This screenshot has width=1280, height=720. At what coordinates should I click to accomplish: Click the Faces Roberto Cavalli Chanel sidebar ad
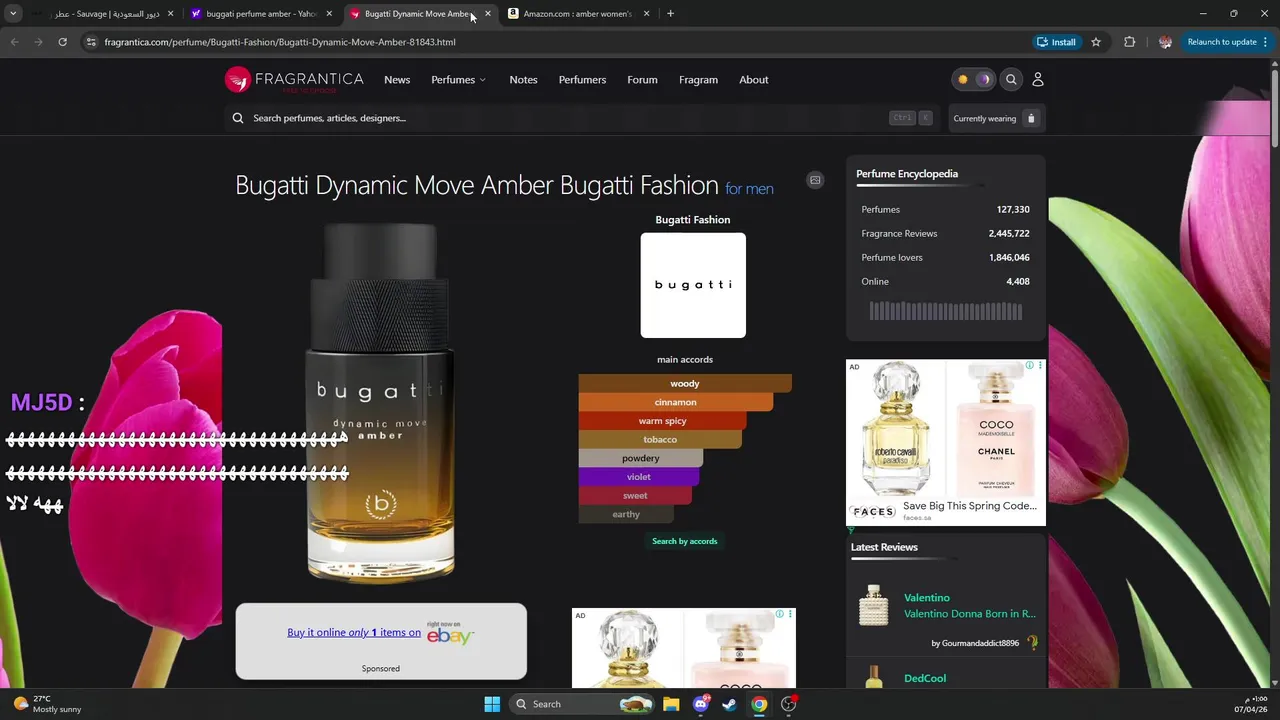[x=946, y=442]
